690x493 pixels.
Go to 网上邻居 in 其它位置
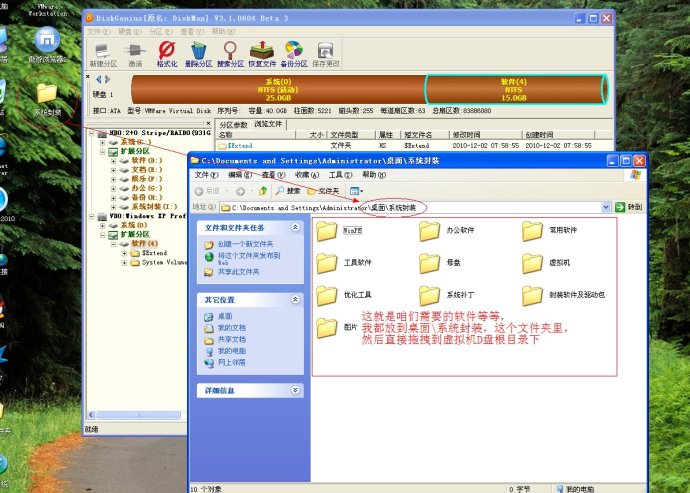point(231,363)
